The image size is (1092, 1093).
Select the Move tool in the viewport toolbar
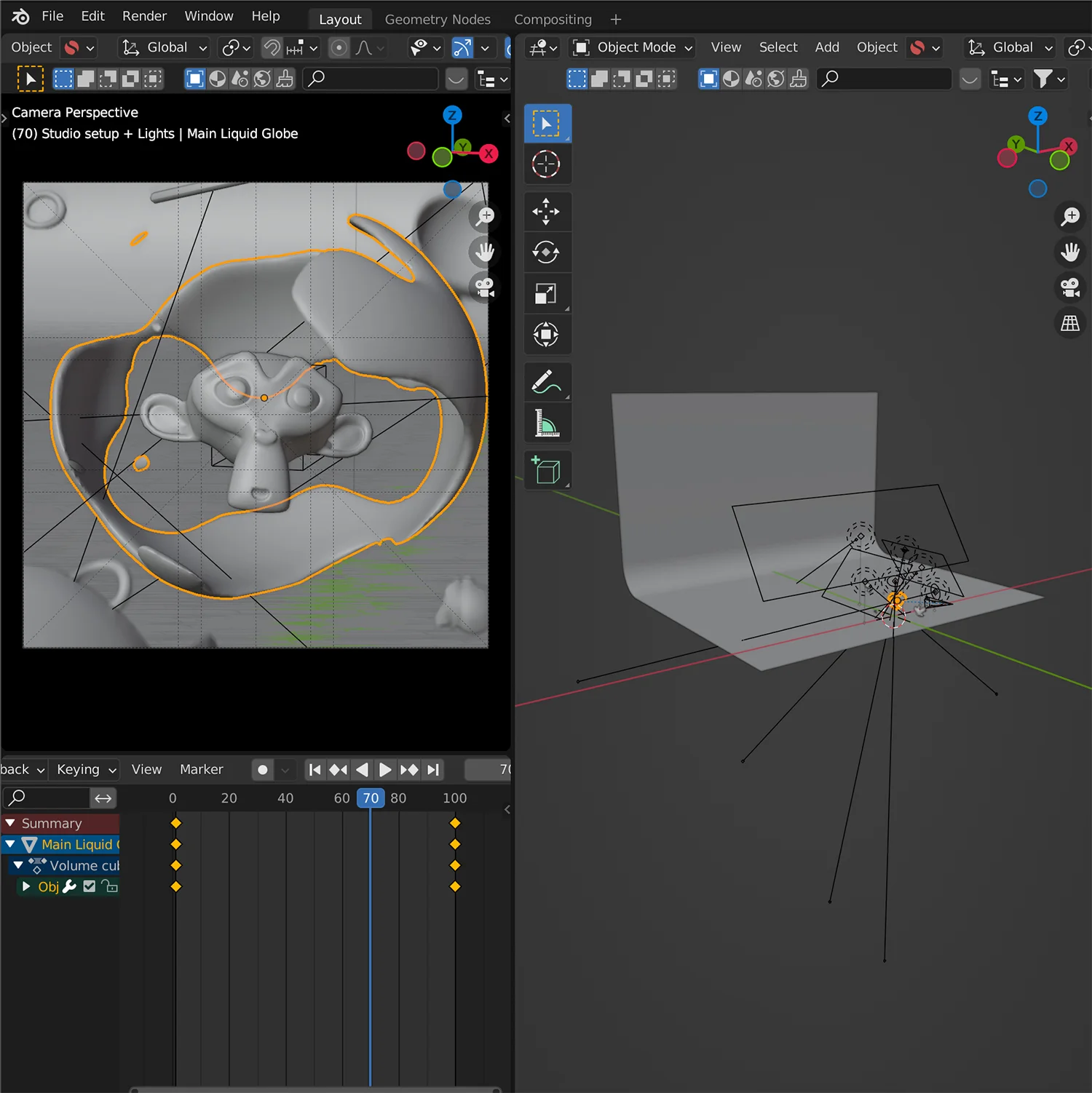click(x=547, y=212)
